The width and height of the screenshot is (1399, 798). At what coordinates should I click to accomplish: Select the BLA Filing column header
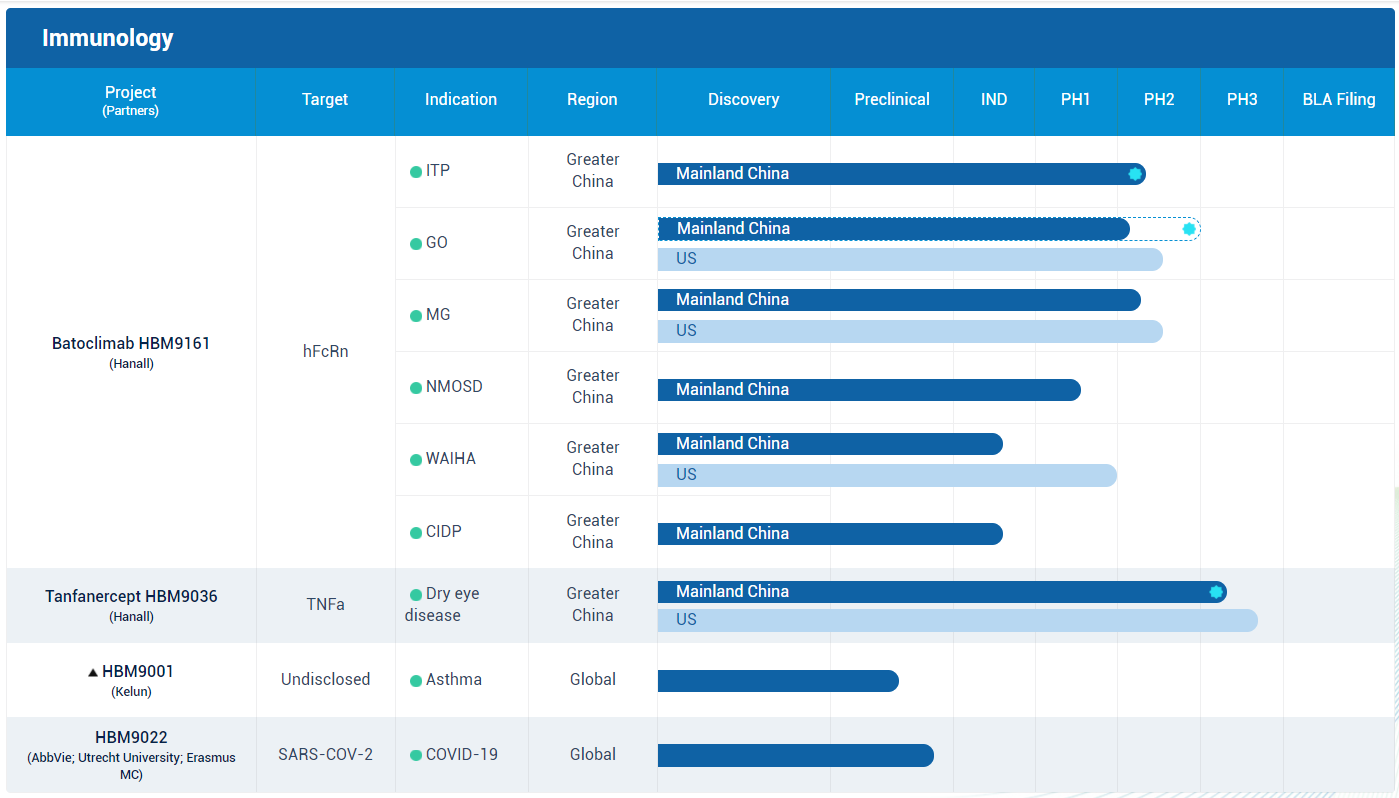1338,100
